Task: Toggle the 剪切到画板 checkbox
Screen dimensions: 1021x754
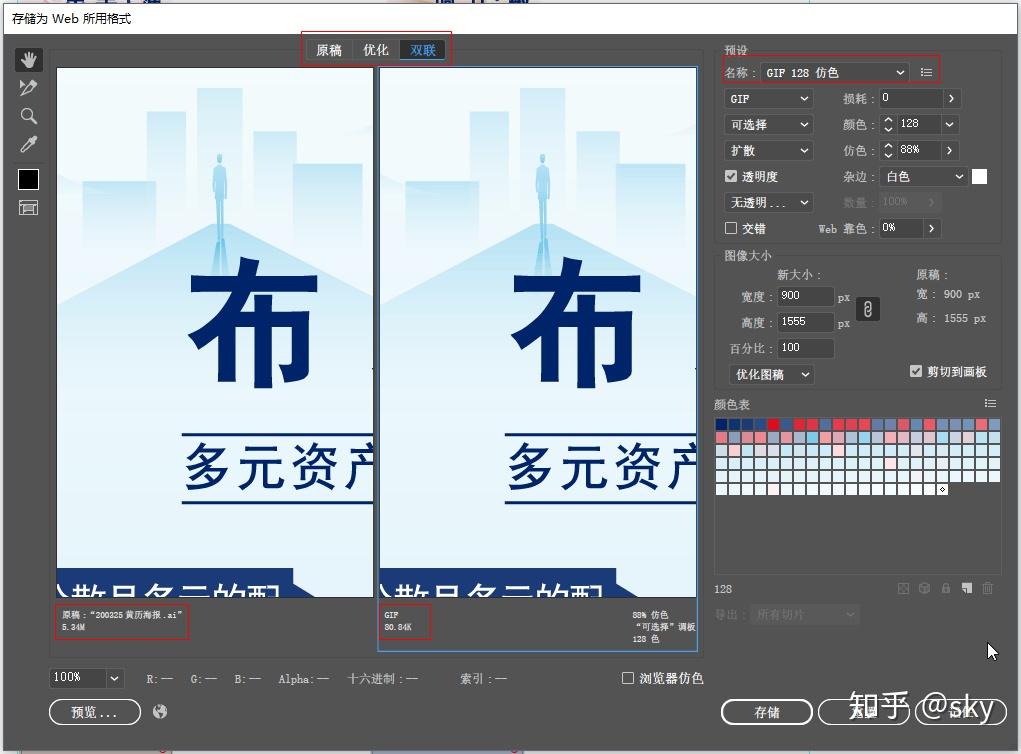Action: tap(916, 371)
